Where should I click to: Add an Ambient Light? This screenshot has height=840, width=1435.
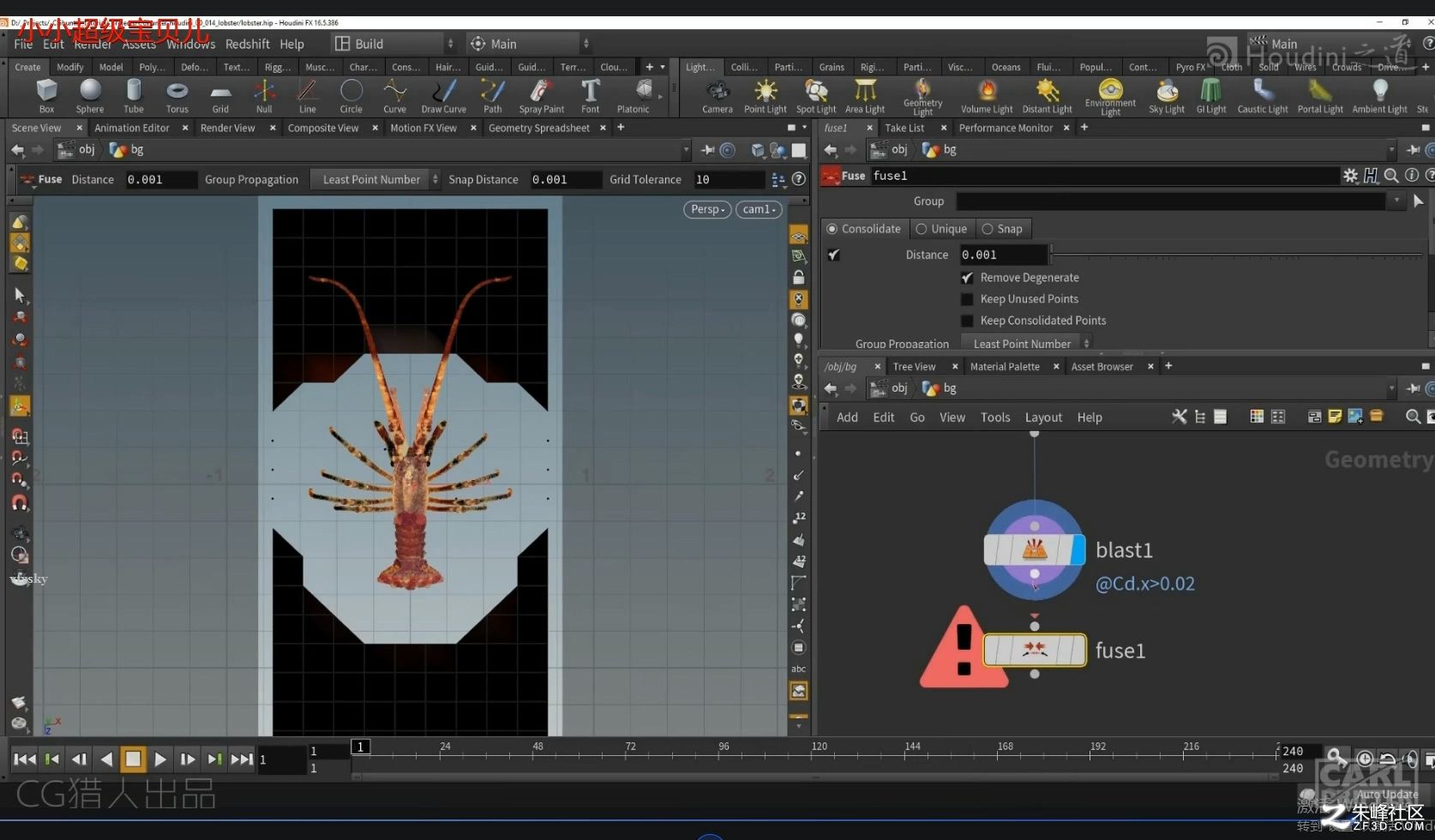[1380, 96]
